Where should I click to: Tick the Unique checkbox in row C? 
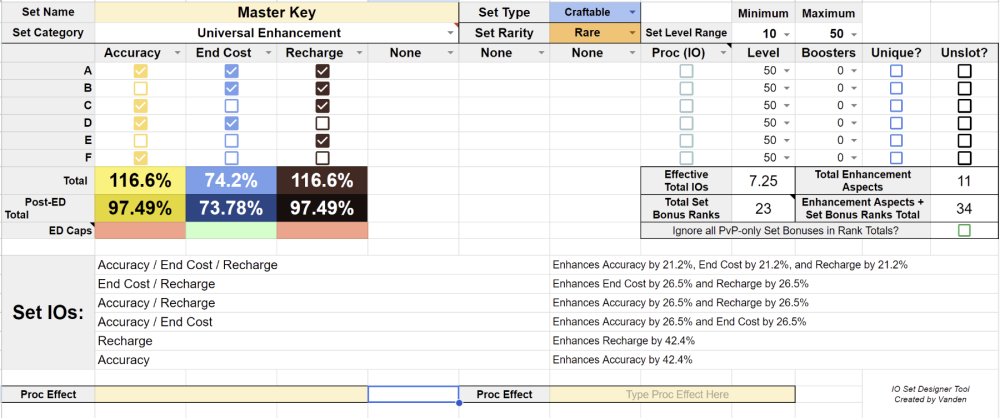point(896,105)
